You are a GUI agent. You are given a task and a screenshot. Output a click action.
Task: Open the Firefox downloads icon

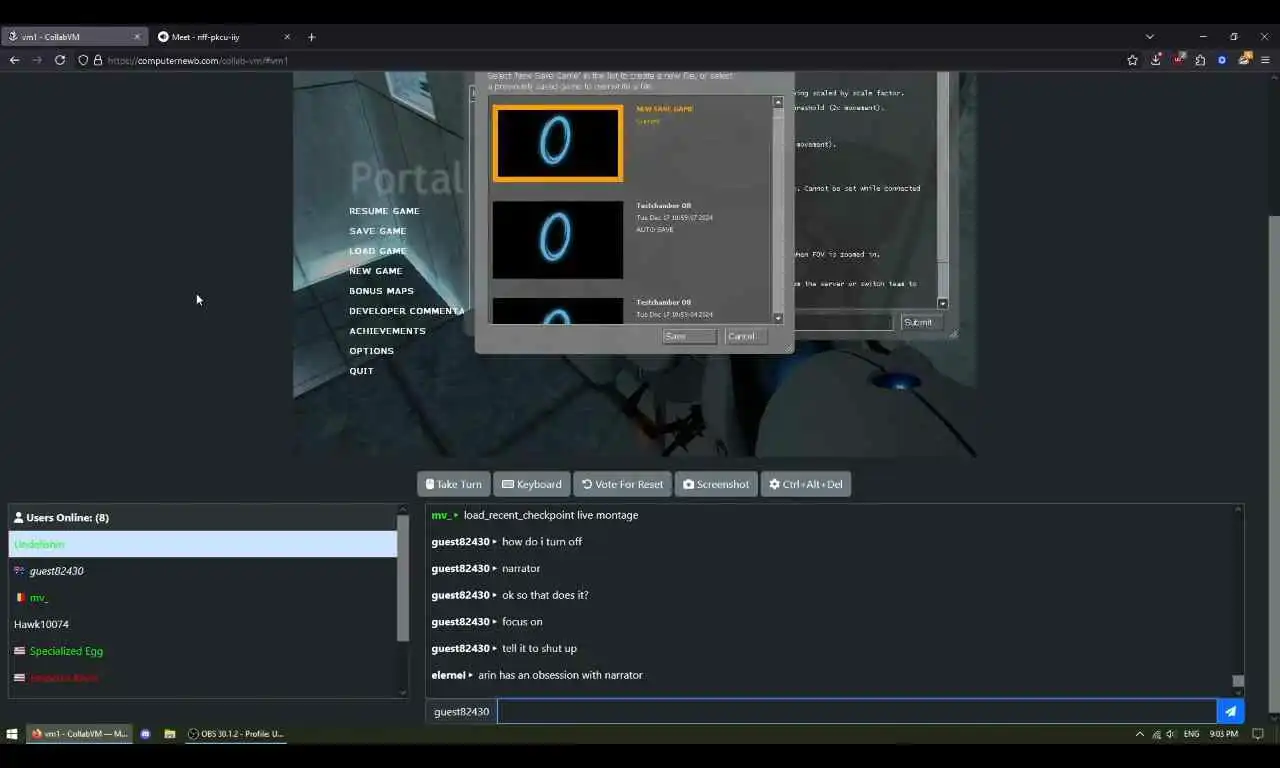(x=1156, y=60)
